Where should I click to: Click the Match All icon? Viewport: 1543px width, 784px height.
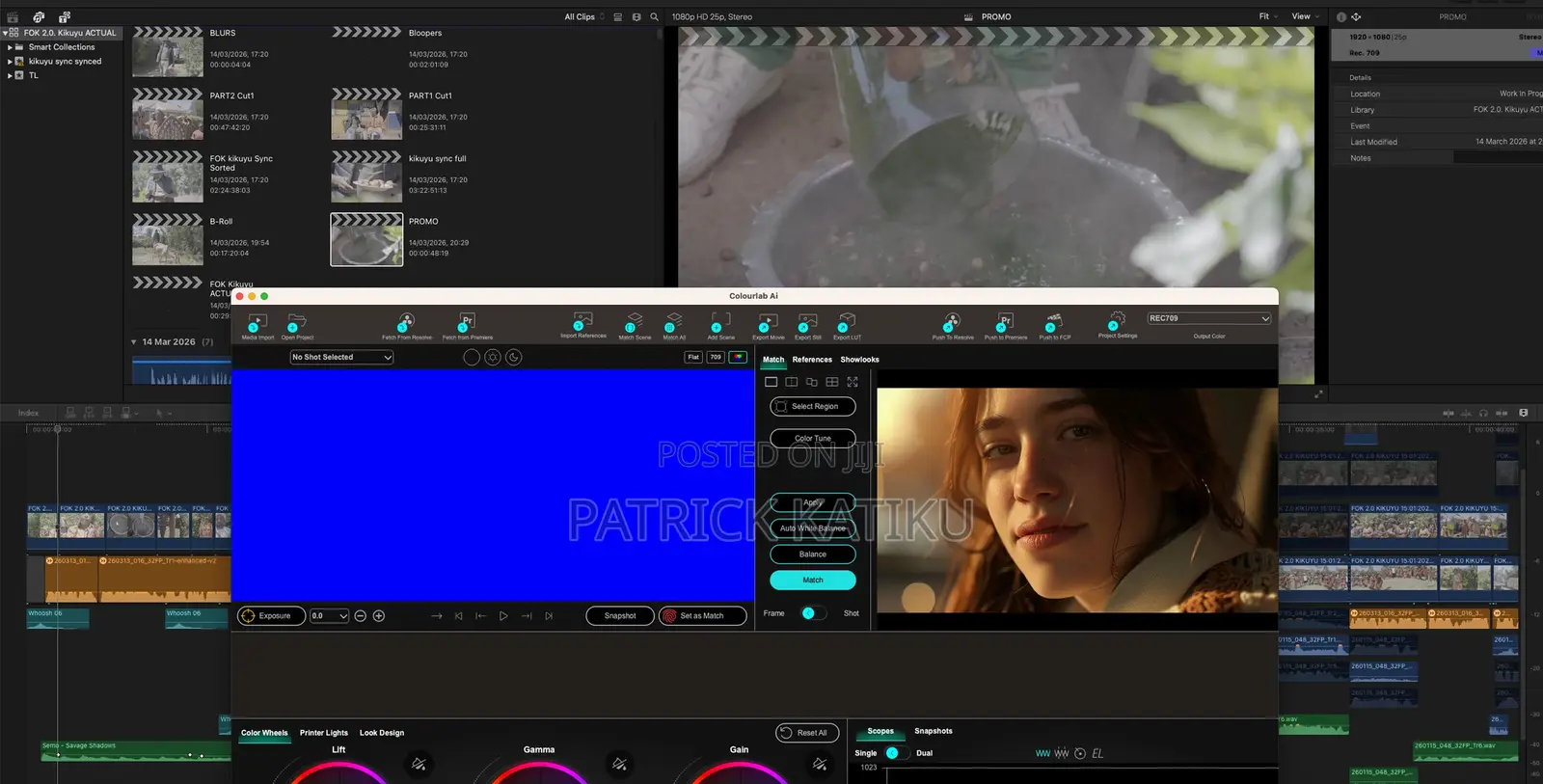click(x=673, y=322)
